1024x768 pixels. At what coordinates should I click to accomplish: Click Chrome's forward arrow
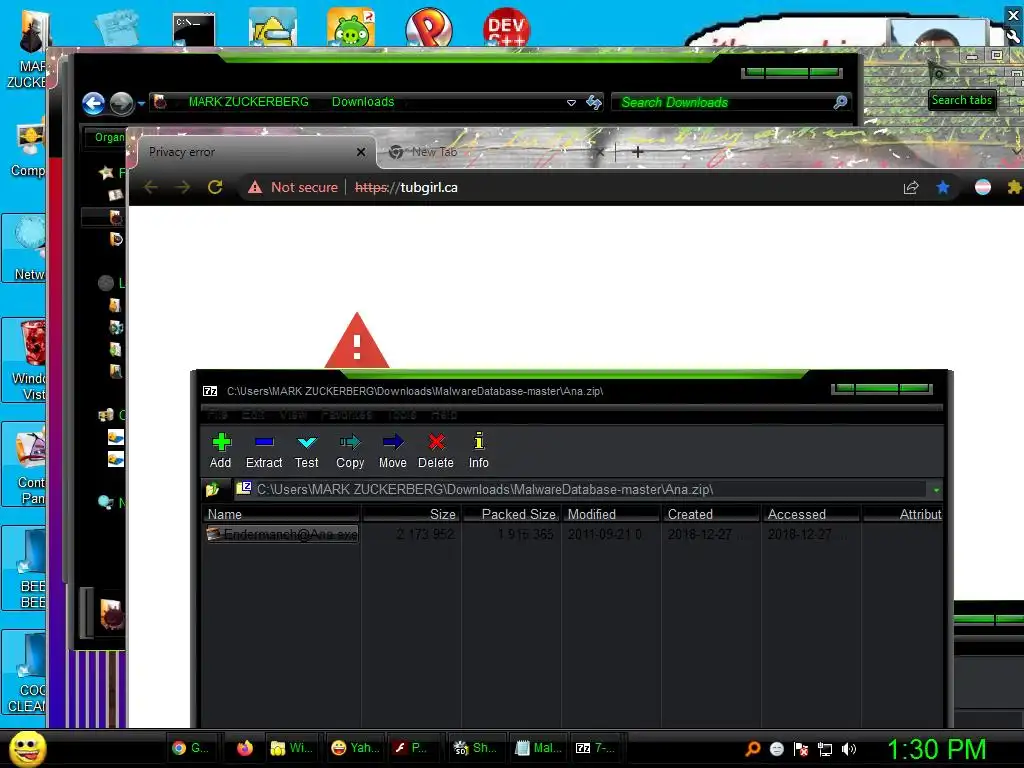(183, 187)
